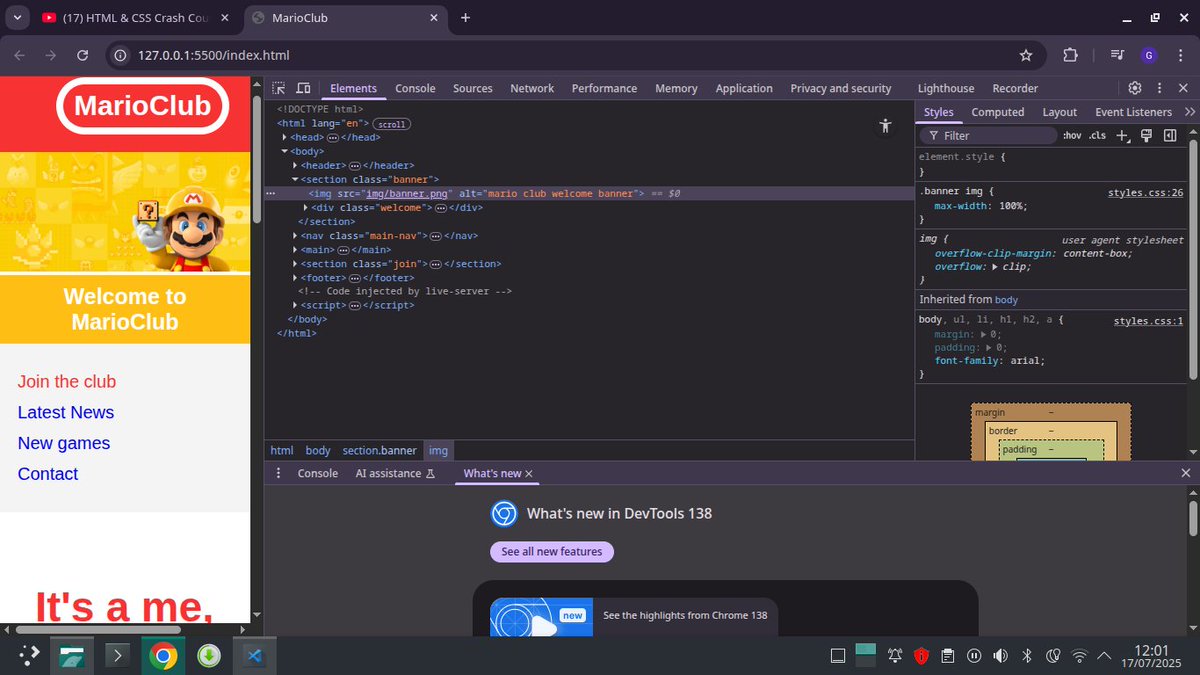The width and height of the screenshot is (1200, 675).
Task: Open the accessibility tree view icon
Action: (x=885, y=126)
